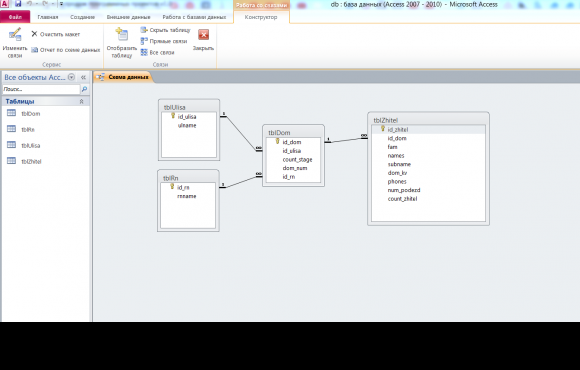Select id_zhitel field in tblZhitel
Image resolution: width=580 pixels, height=370 pixels.
(x=428, y=130)
